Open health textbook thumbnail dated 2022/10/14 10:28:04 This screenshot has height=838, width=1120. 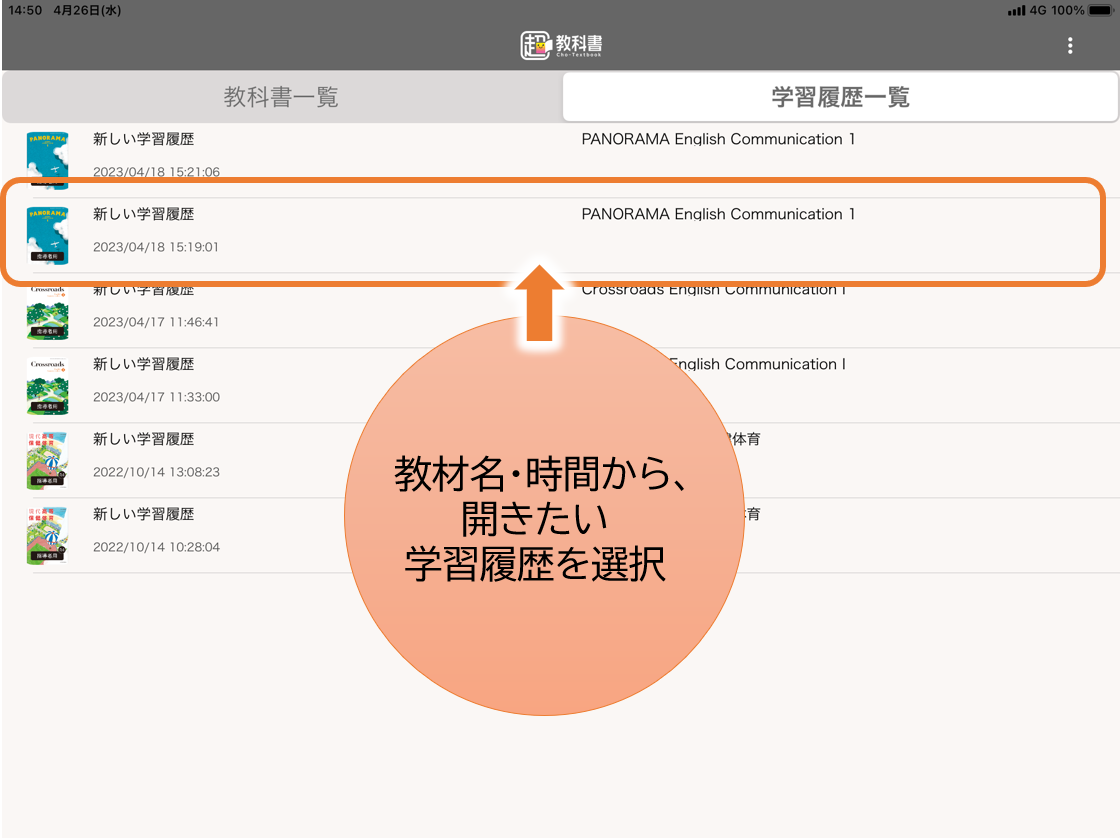pyautogui.click(x=47, y=536)
